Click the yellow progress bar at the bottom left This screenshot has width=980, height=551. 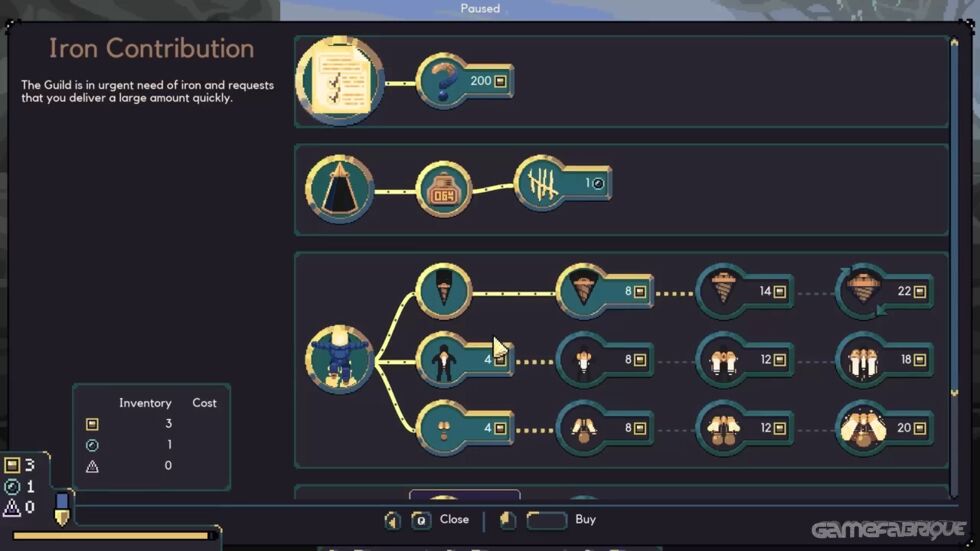pos(112,535)
